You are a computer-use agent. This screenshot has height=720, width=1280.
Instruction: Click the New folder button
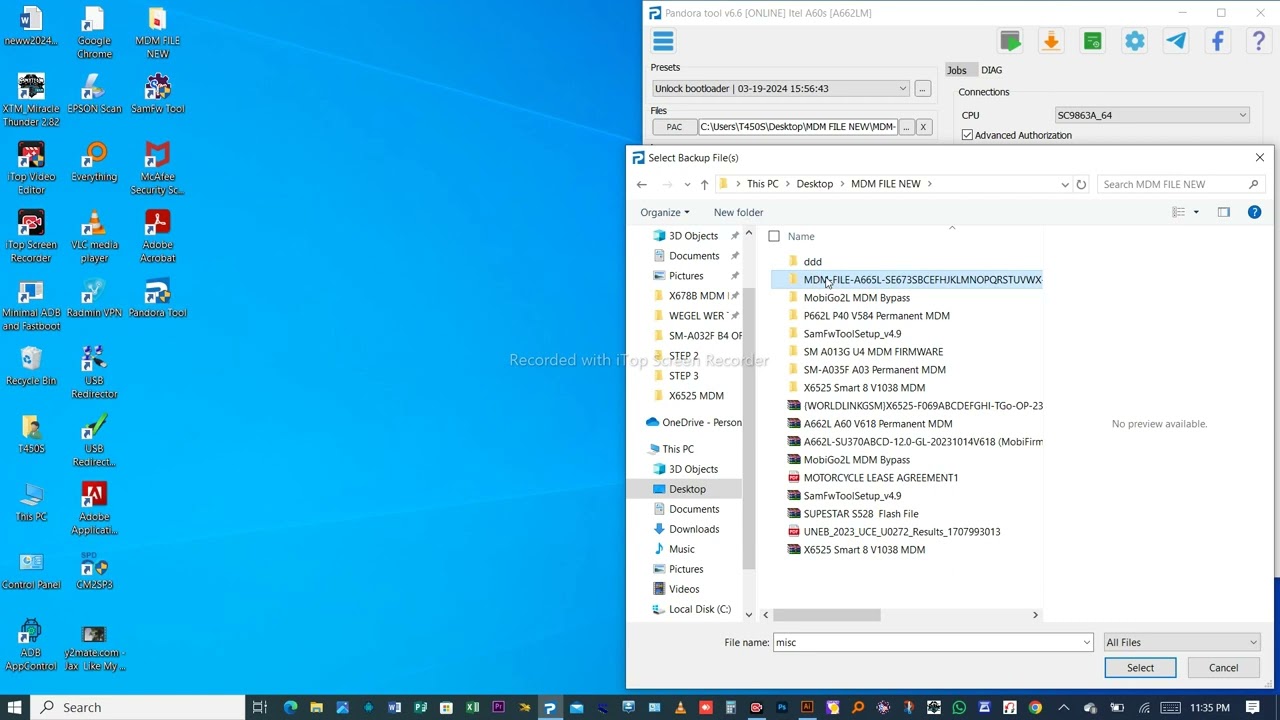pos(738,212)
